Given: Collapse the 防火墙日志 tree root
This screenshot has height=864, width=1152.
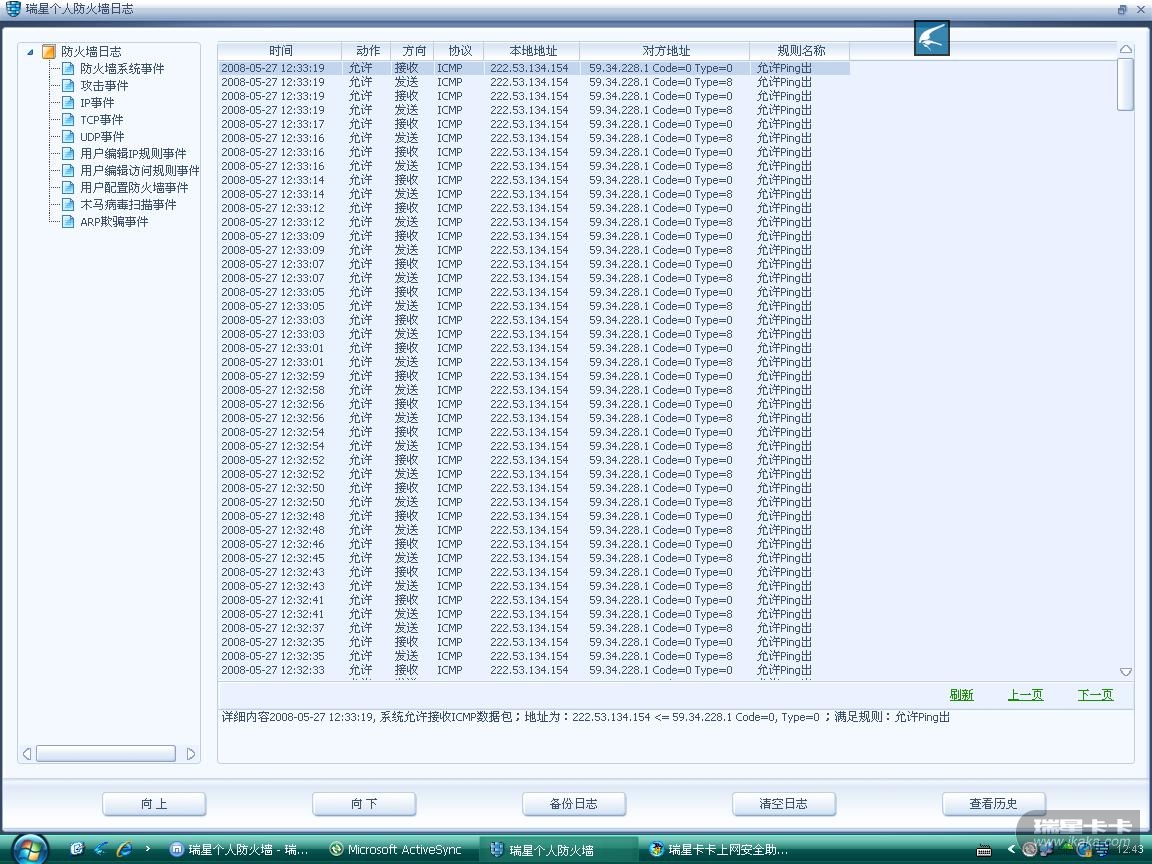Looking at the screenshot, I should click(x=30, y=52).
